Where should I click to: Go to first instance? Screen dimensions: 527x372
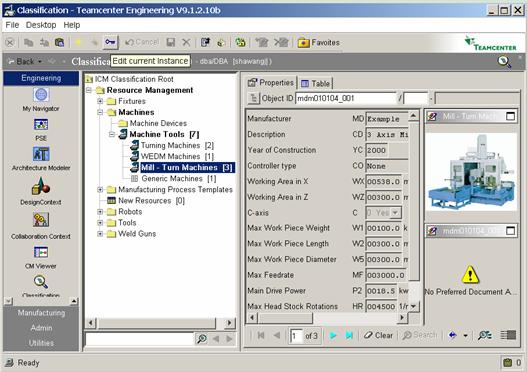(261, 335)
